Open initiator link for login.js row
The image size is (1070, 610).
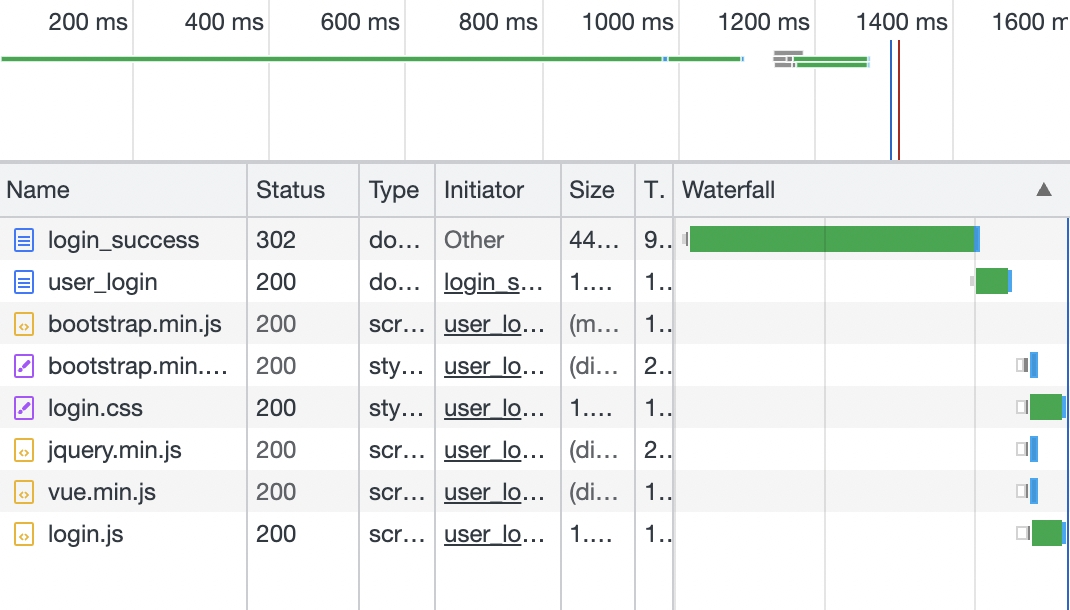click(x=494, y=534)
